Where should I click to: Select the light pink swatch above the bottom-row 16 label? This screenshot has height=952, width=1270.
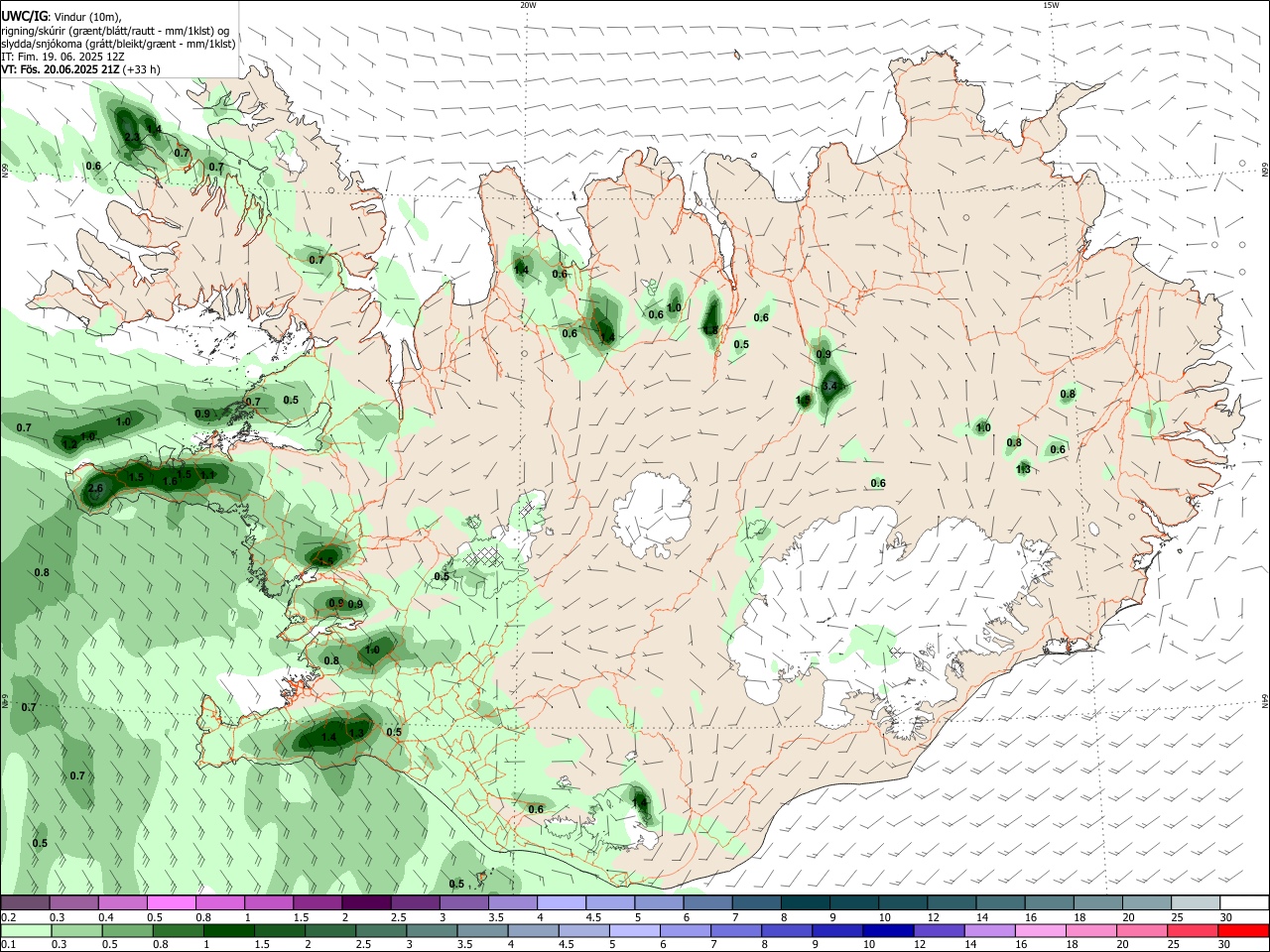[1040, 931]
